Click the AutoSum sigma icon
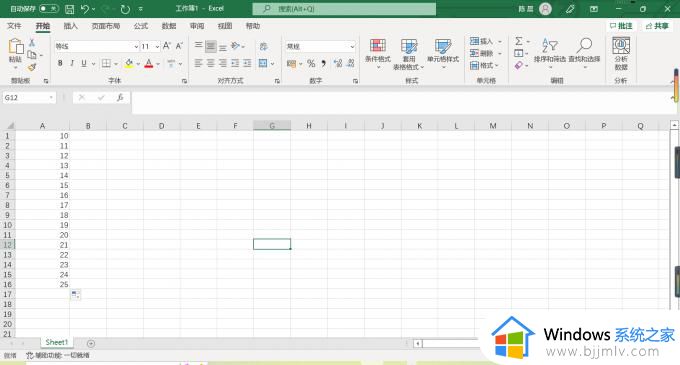The height and width of the screenshot is (365, 680). (519, 41)
